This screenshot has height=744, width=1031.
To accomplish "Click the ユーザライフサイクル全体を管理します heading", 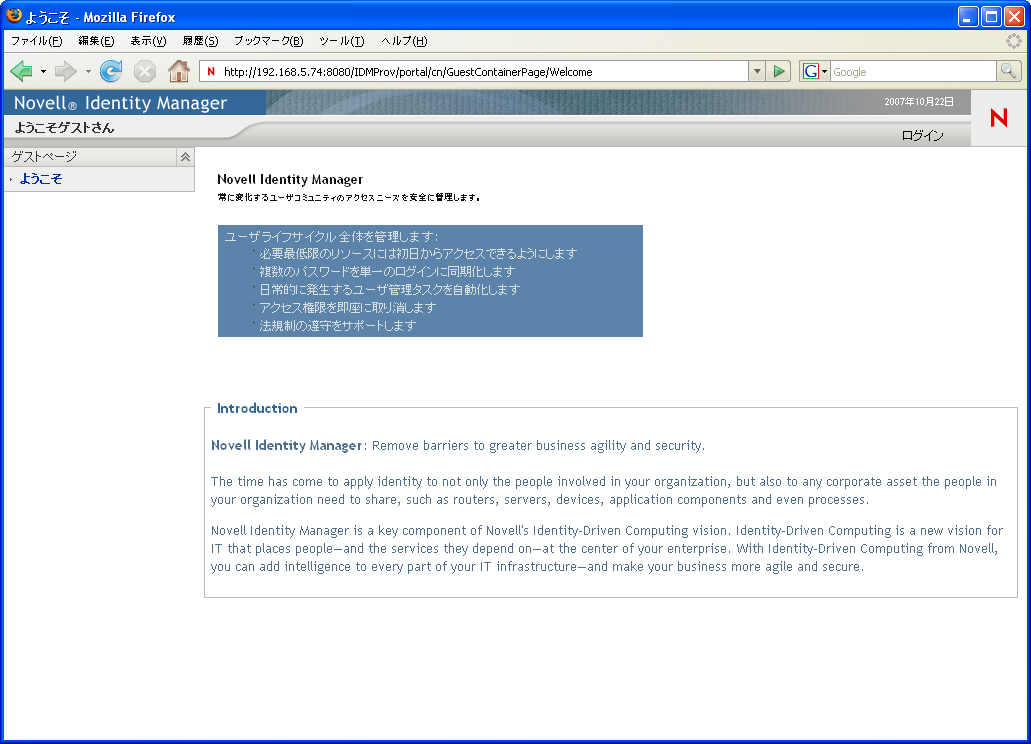I will [331, 237].
